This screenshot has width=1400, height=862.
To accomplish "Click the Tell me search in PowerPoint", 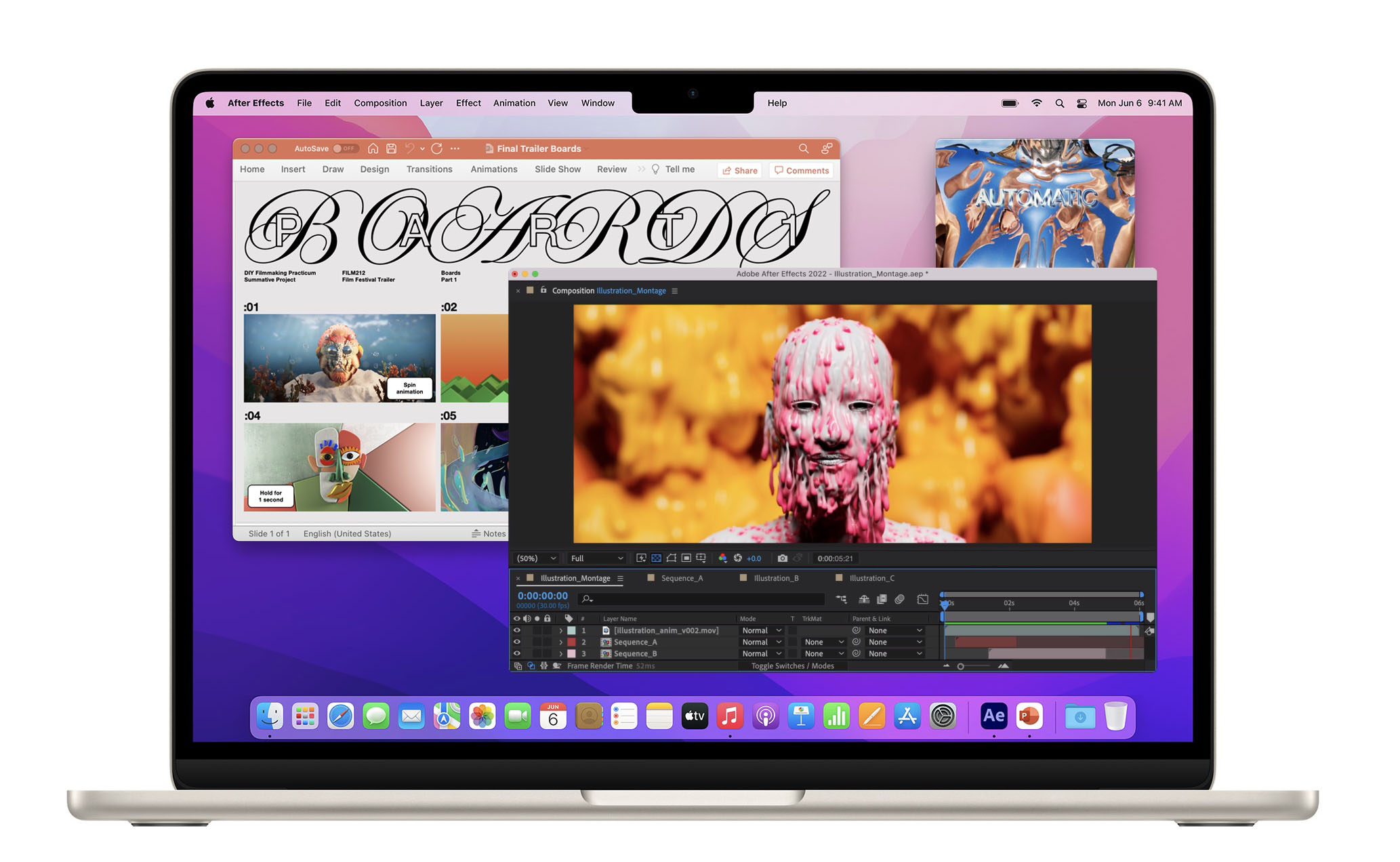I will point(673,169).
